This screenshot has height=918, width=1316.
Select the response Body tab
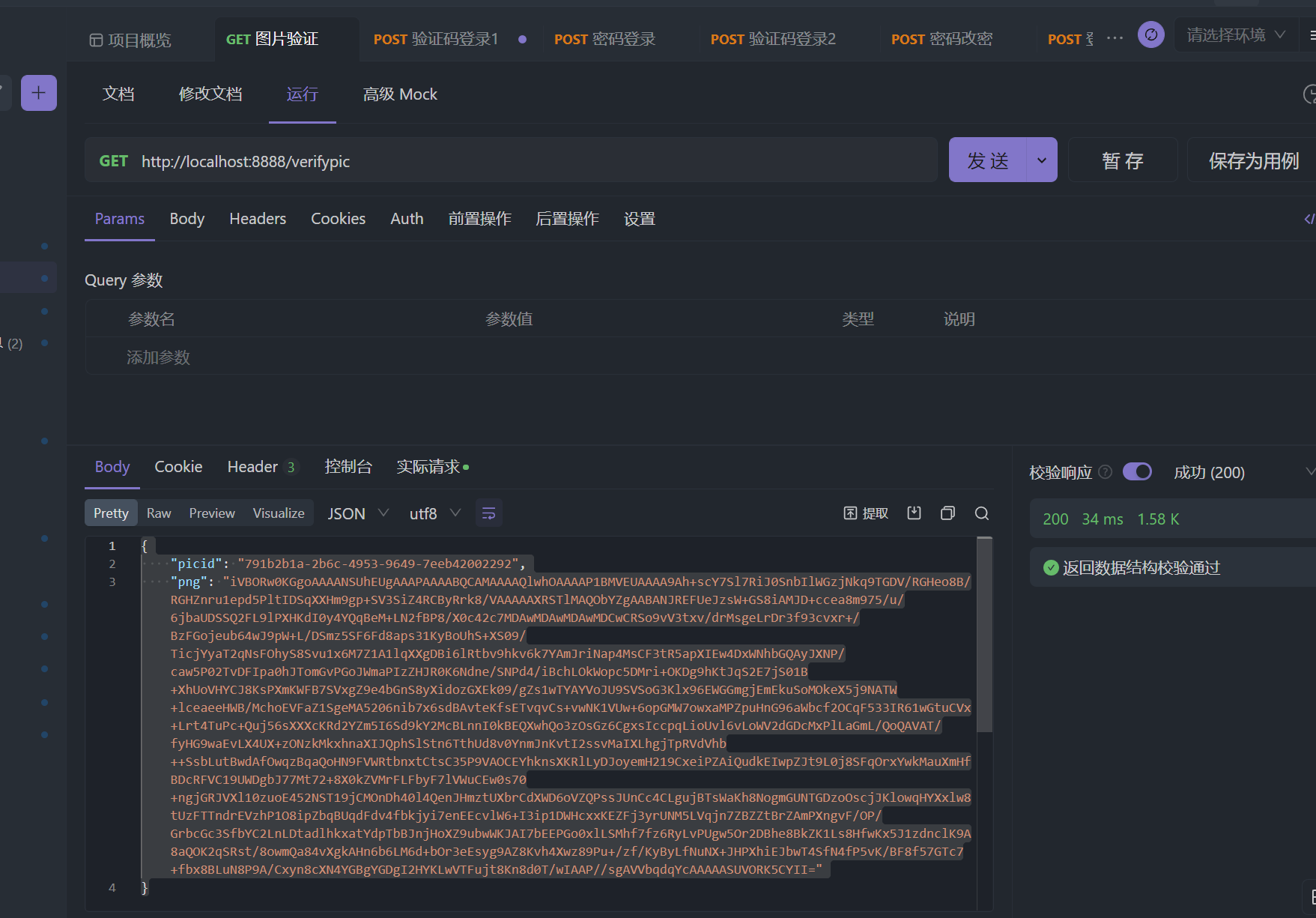[112, 467]
